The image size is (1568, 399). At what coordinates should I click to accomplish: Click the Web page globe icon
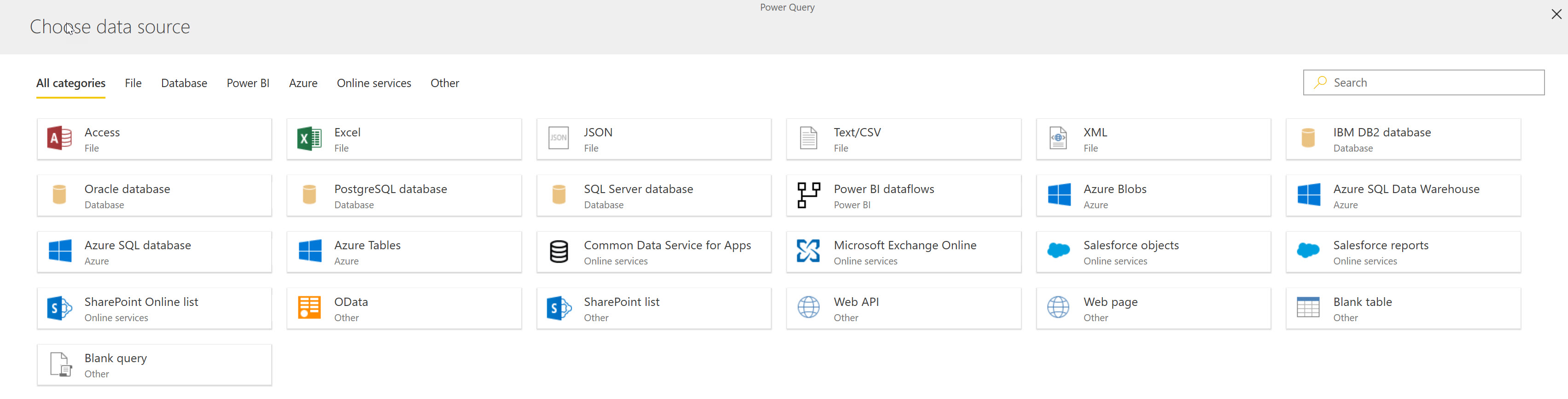[1058, 308]
